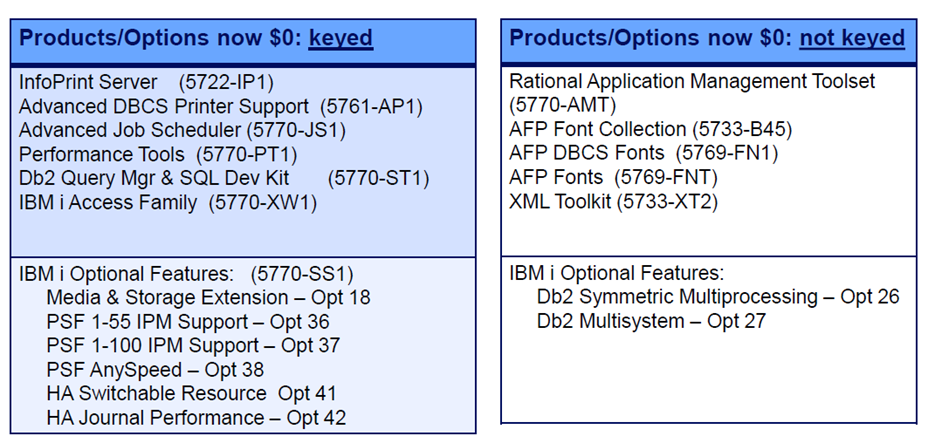Select XML Toolkit (5733-XT2) line
The image size is (935, 443).
tap(613, 202)
